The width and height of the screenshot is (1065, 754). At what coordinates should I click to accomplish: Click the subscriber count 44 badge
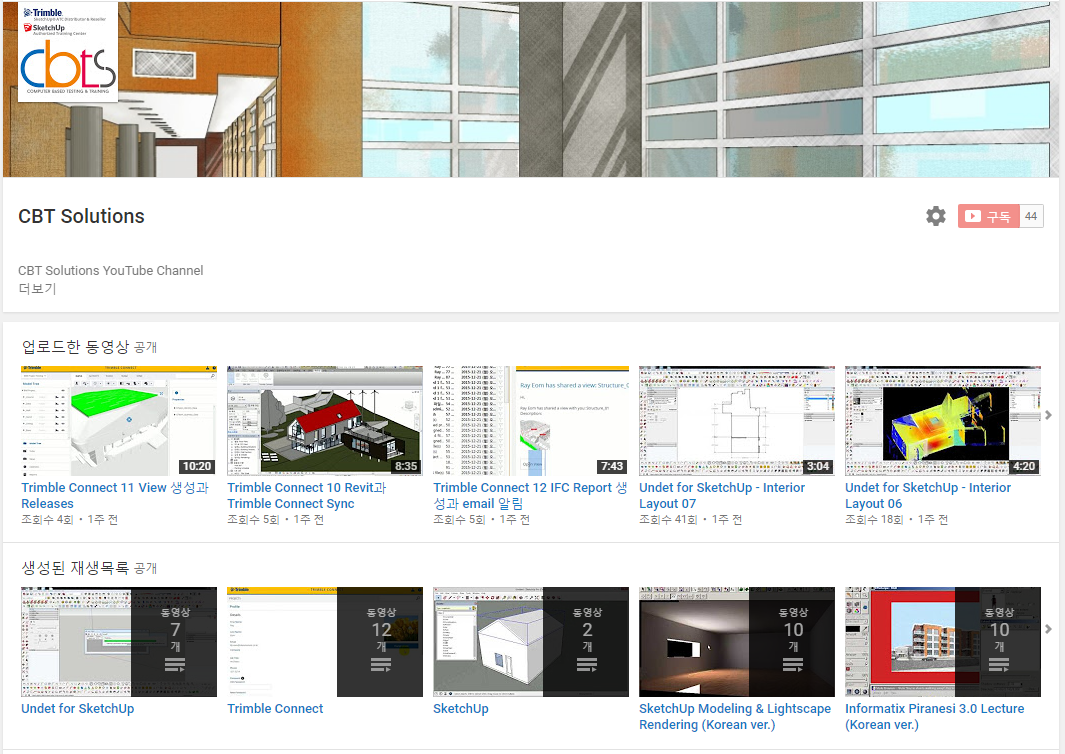(x=1031, y=216)
